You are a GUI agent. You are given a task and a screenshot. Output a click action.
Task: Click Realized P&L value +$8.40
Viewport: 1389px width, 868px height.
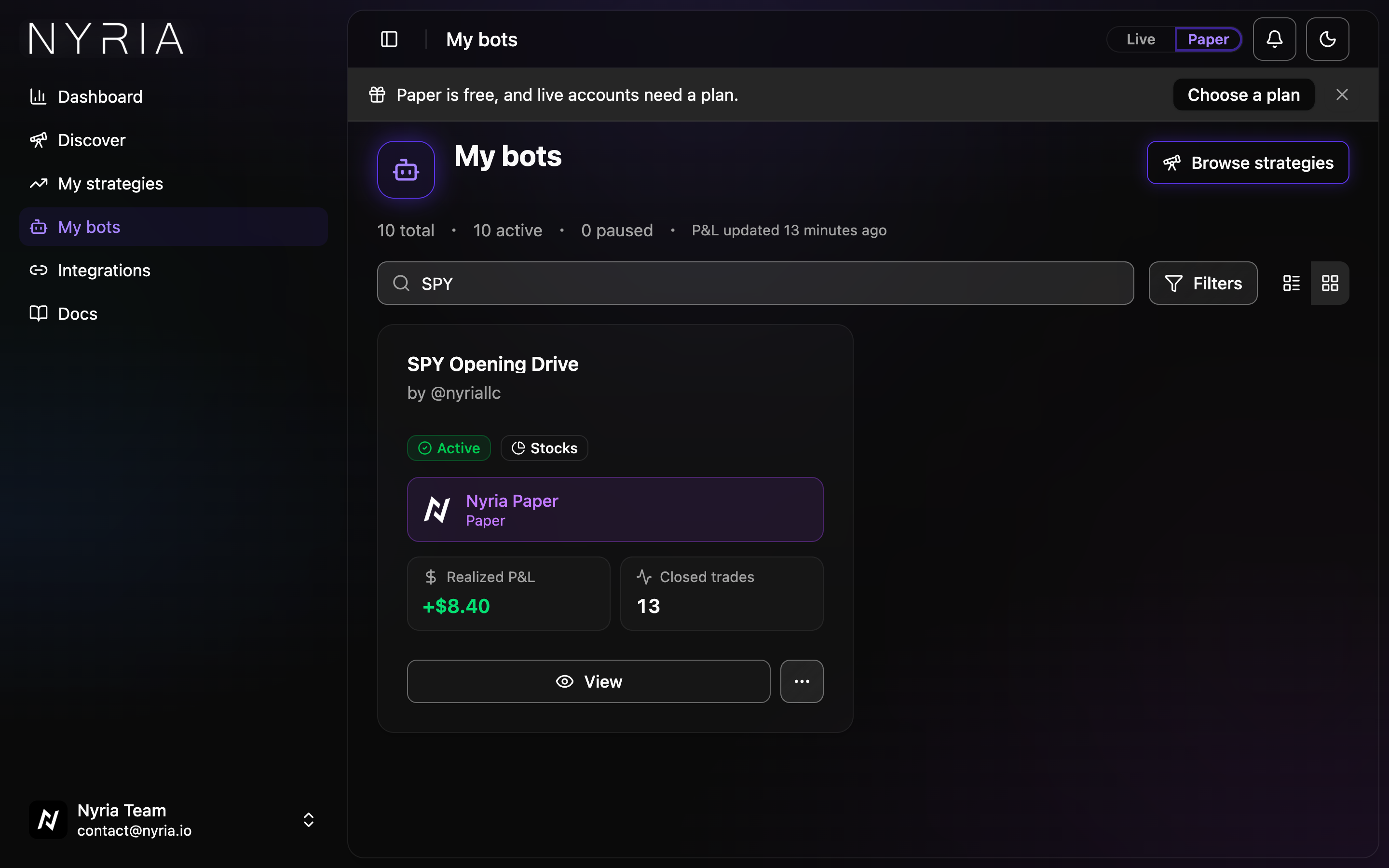tap(456, 606)
